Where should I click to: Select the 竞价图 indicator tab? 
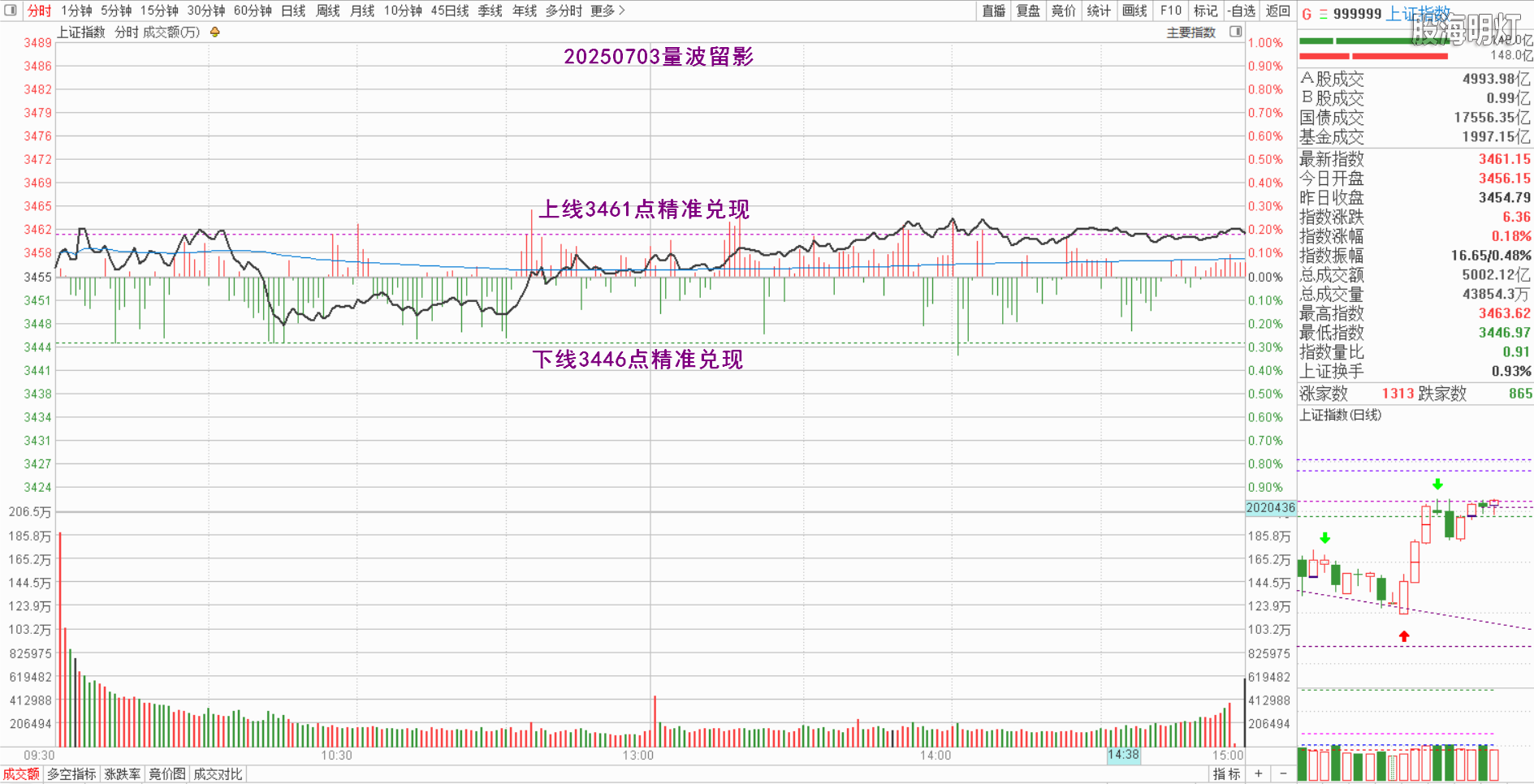coord(167,774)
